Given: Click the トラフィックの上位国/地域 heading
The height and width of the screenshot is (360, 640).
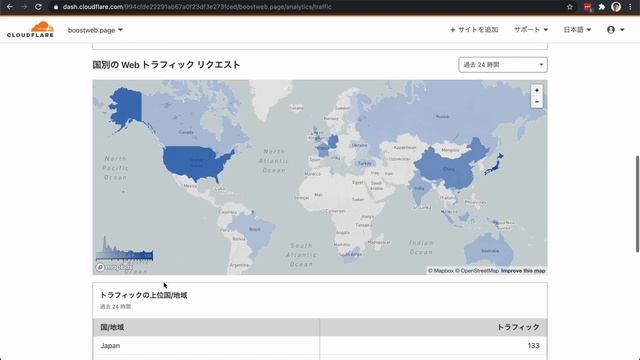Looking at the screenshot, I should (x=144, y=295).
